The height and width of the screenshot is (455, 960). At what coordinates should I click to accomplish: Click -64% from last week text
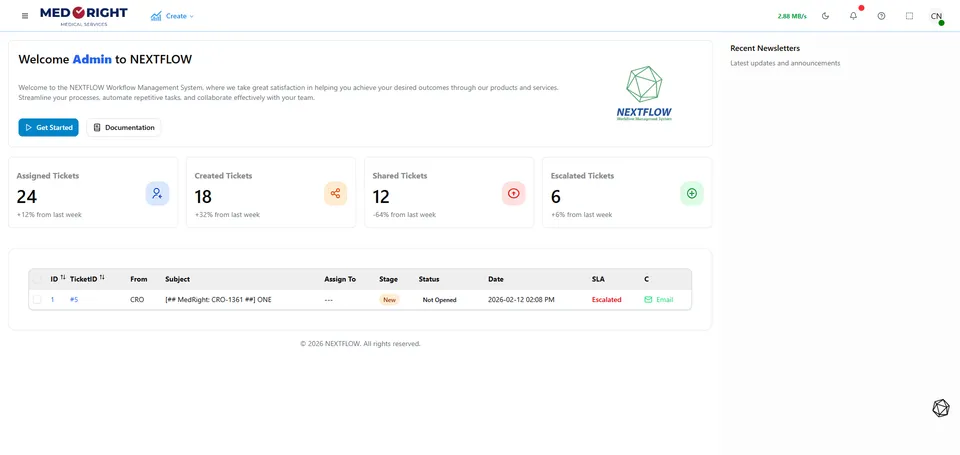404,214
